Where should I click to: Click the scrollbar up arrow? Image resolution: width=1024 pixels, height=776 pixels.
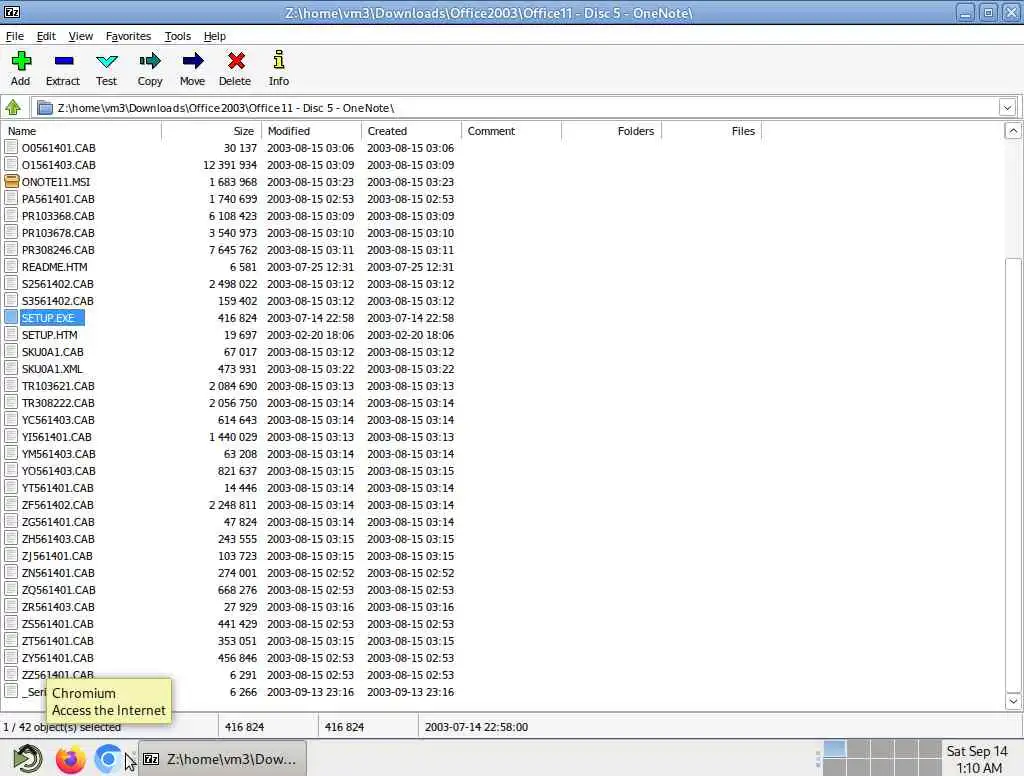pos(1013,131)
